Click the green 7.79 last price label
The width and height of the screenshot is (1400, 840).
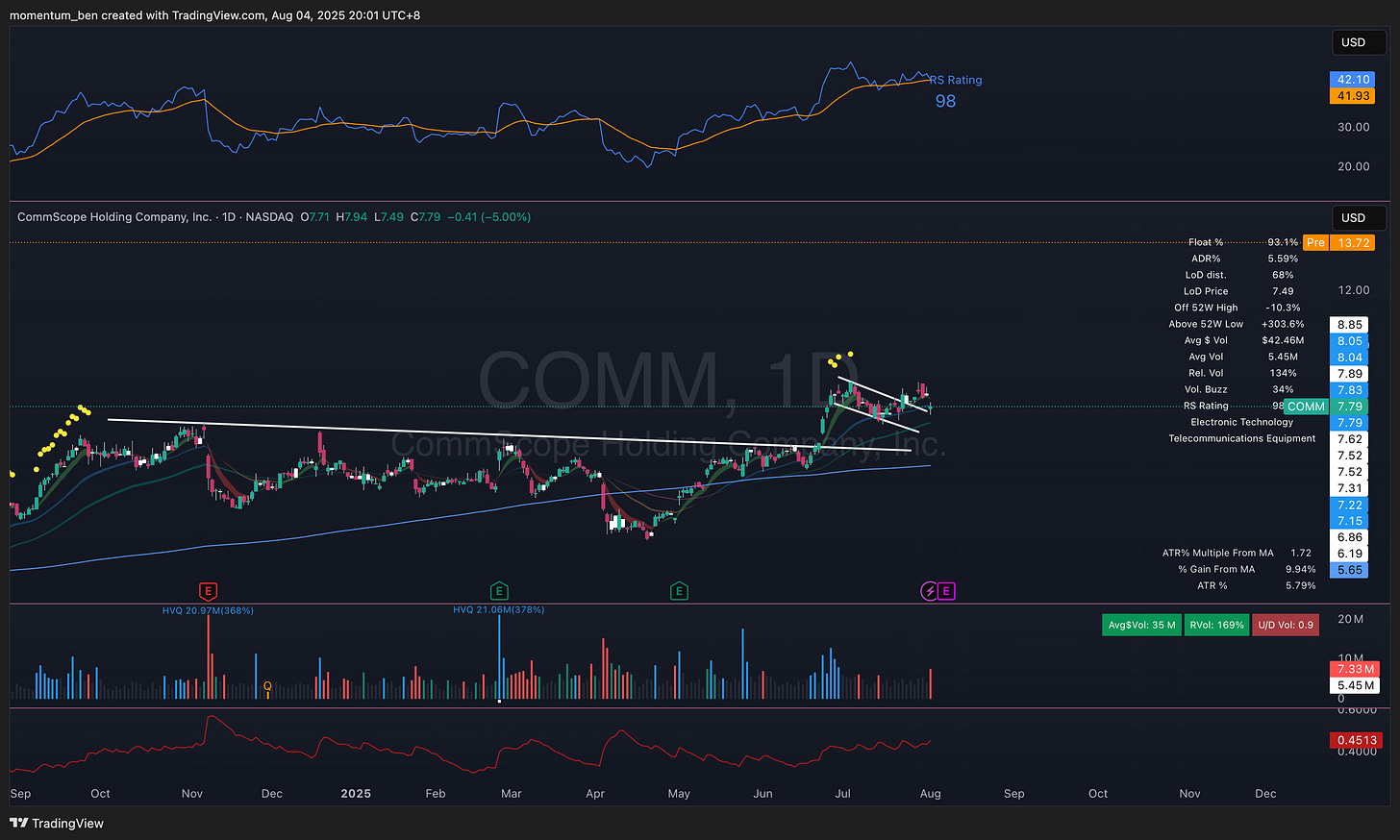click(x=1349, y=407)
